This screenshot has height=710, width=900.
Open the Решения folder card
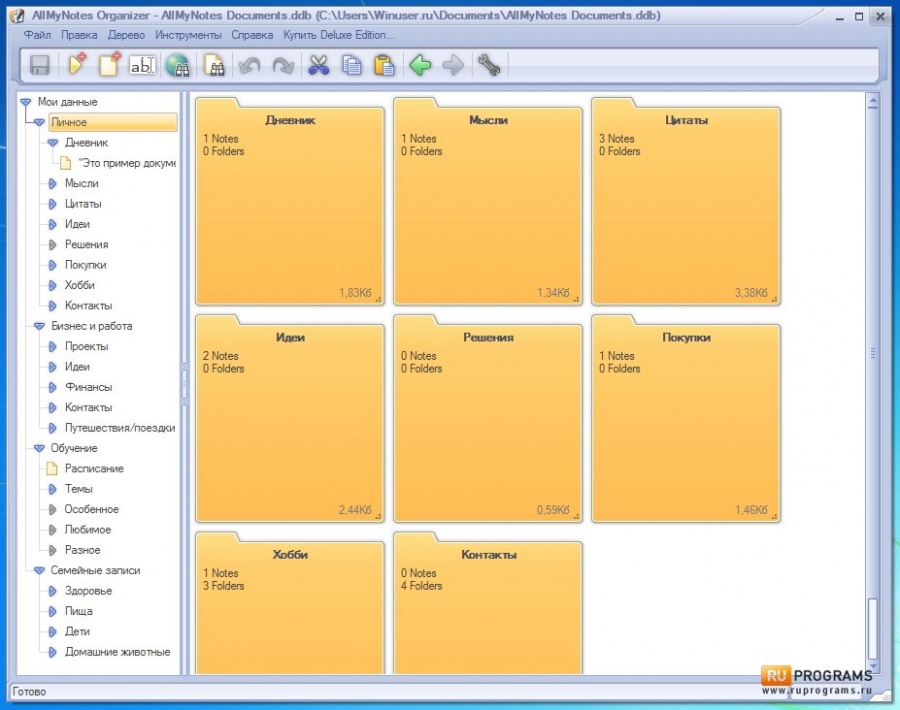point(488,419)
